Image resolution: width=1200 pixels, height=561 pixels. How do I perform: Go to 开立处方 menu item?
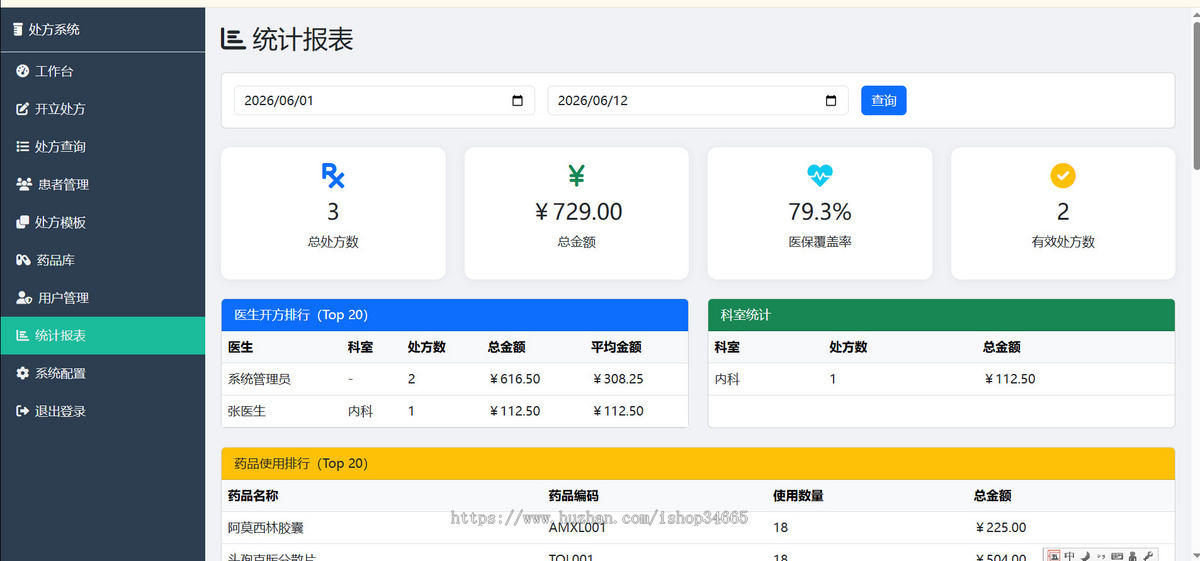(x=103, y=109)
